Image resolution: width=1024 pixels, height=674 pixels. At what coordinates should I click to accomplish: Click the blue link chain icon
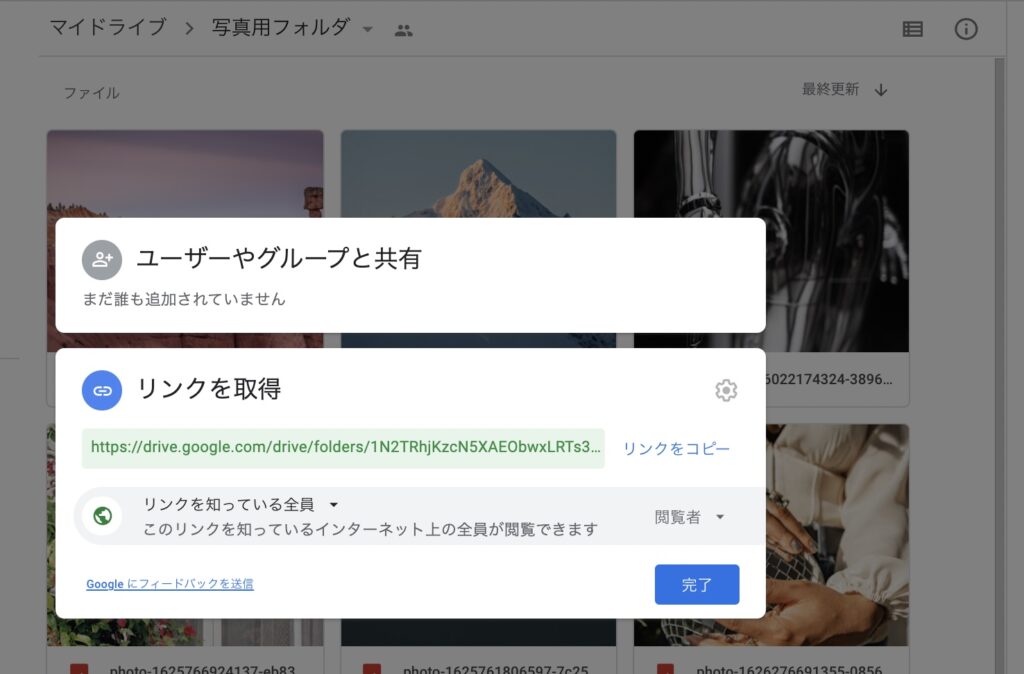coord(102,390)
